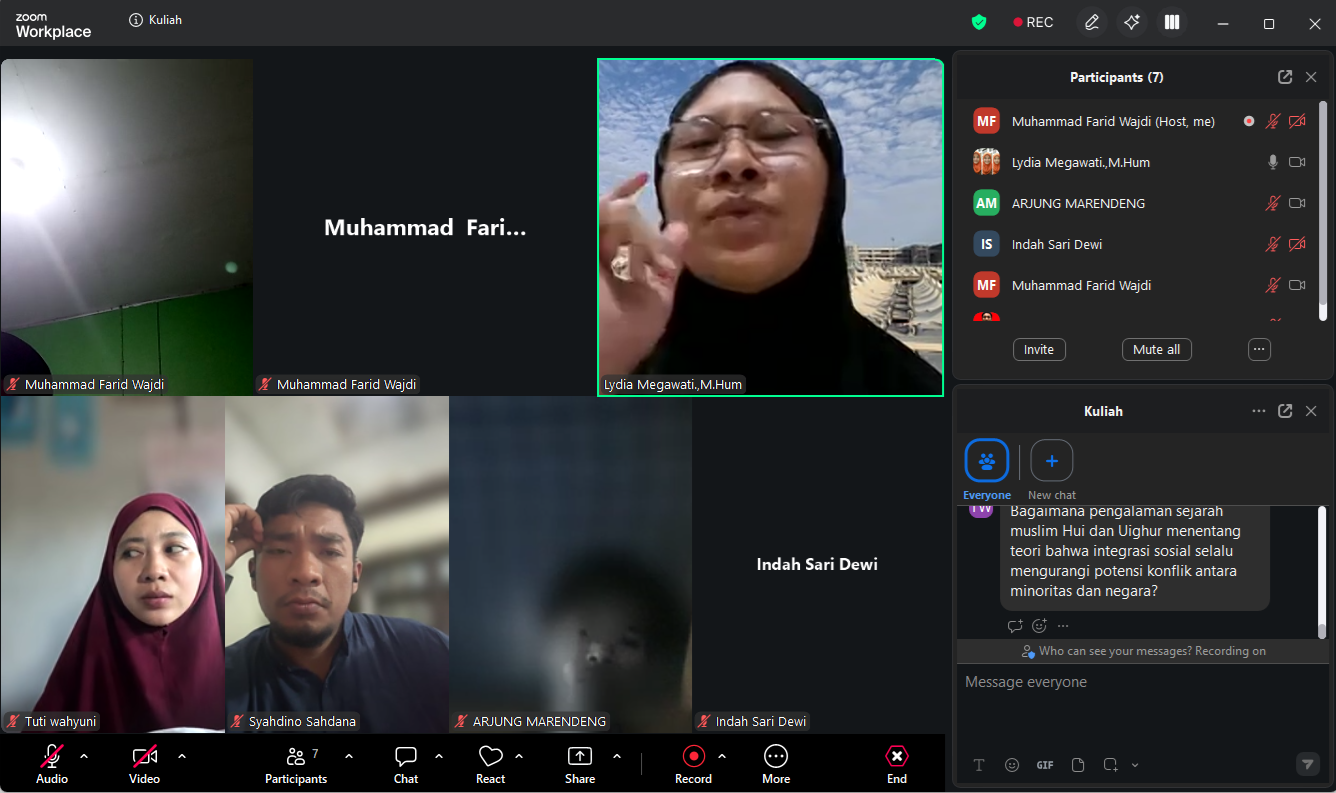Expand the small arrow beside composer screenshot icon
Image resolution: width=1336 pixels, height=793 pixels.
[1135, 765]
